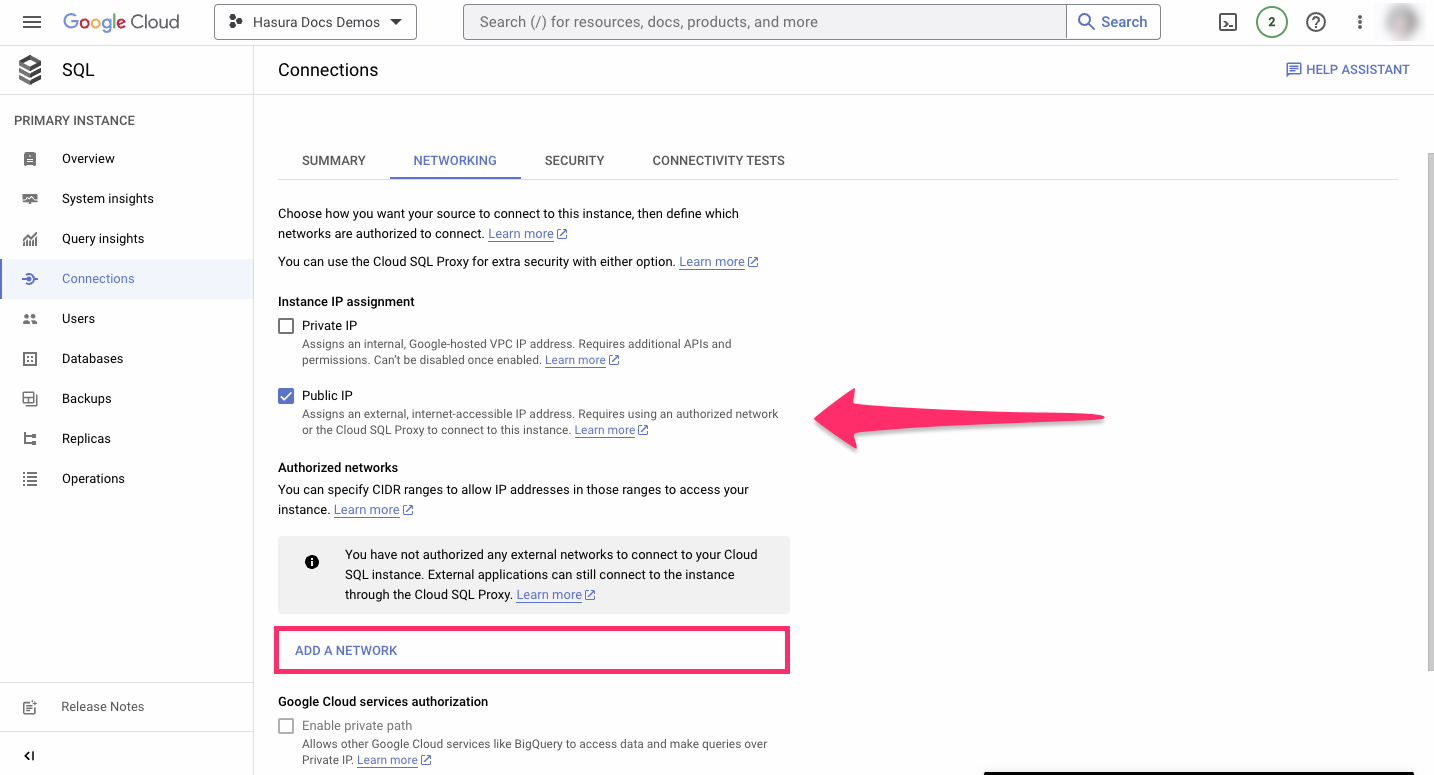Open the Connectivity Tests tab
This screenshot has height=775, width=1434.
coord(718,160)
